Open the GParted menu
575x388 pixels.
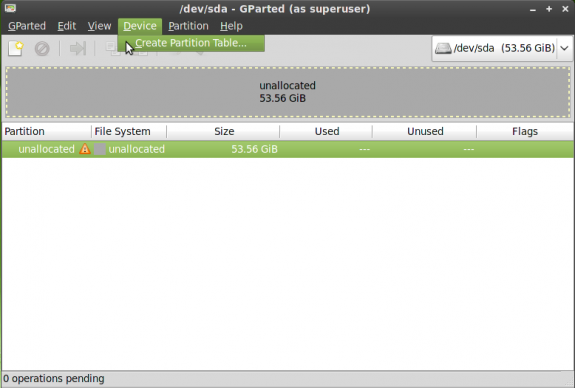point(27,26)
